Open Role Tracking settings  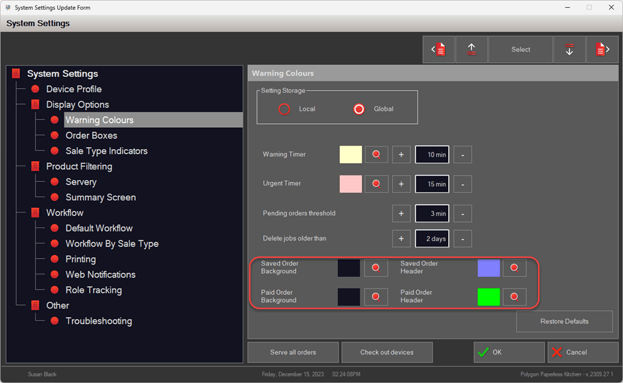(94, 290)
